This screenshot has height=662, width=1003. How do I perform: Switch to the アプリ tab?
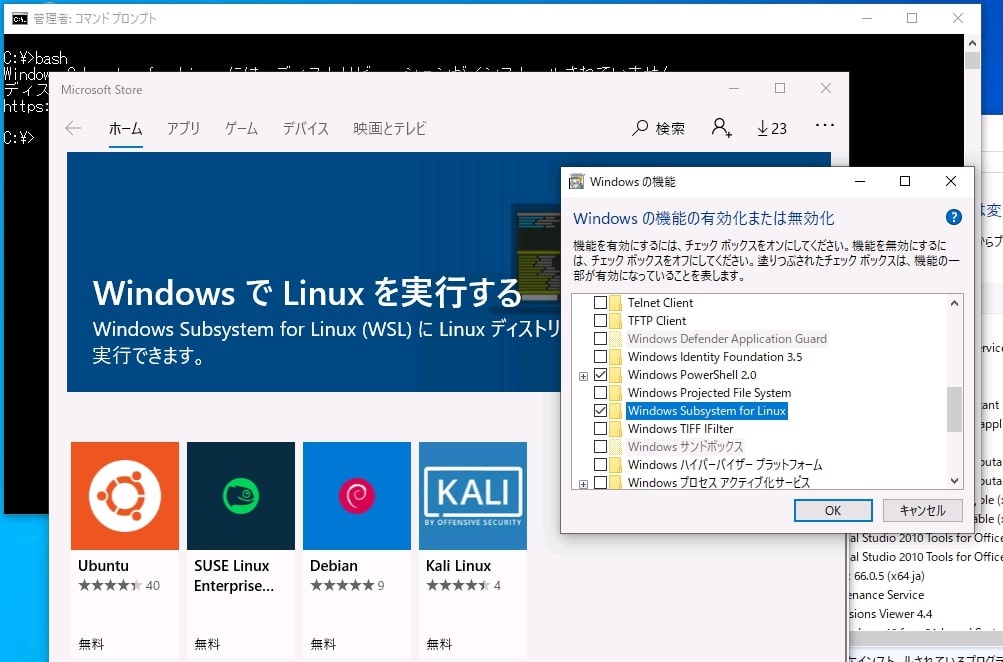184,129
